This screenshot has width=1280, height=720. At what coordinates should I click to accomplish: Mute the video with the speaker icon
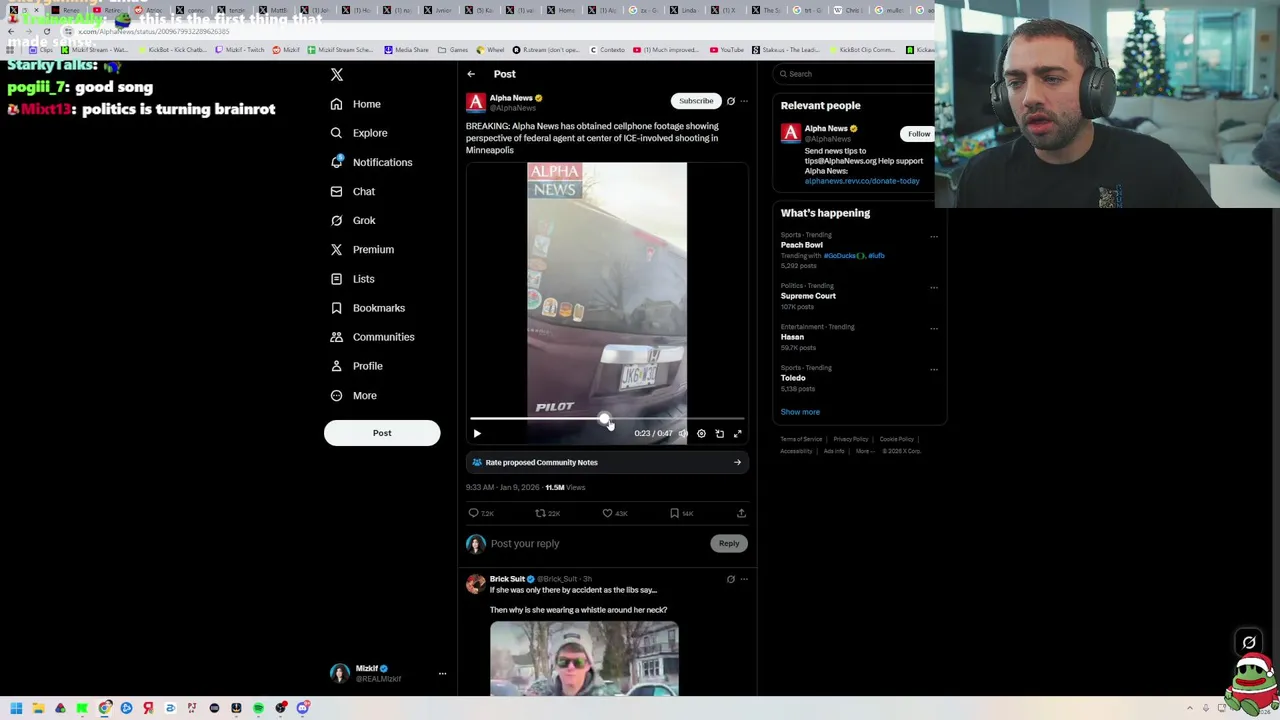pos(683,434)
